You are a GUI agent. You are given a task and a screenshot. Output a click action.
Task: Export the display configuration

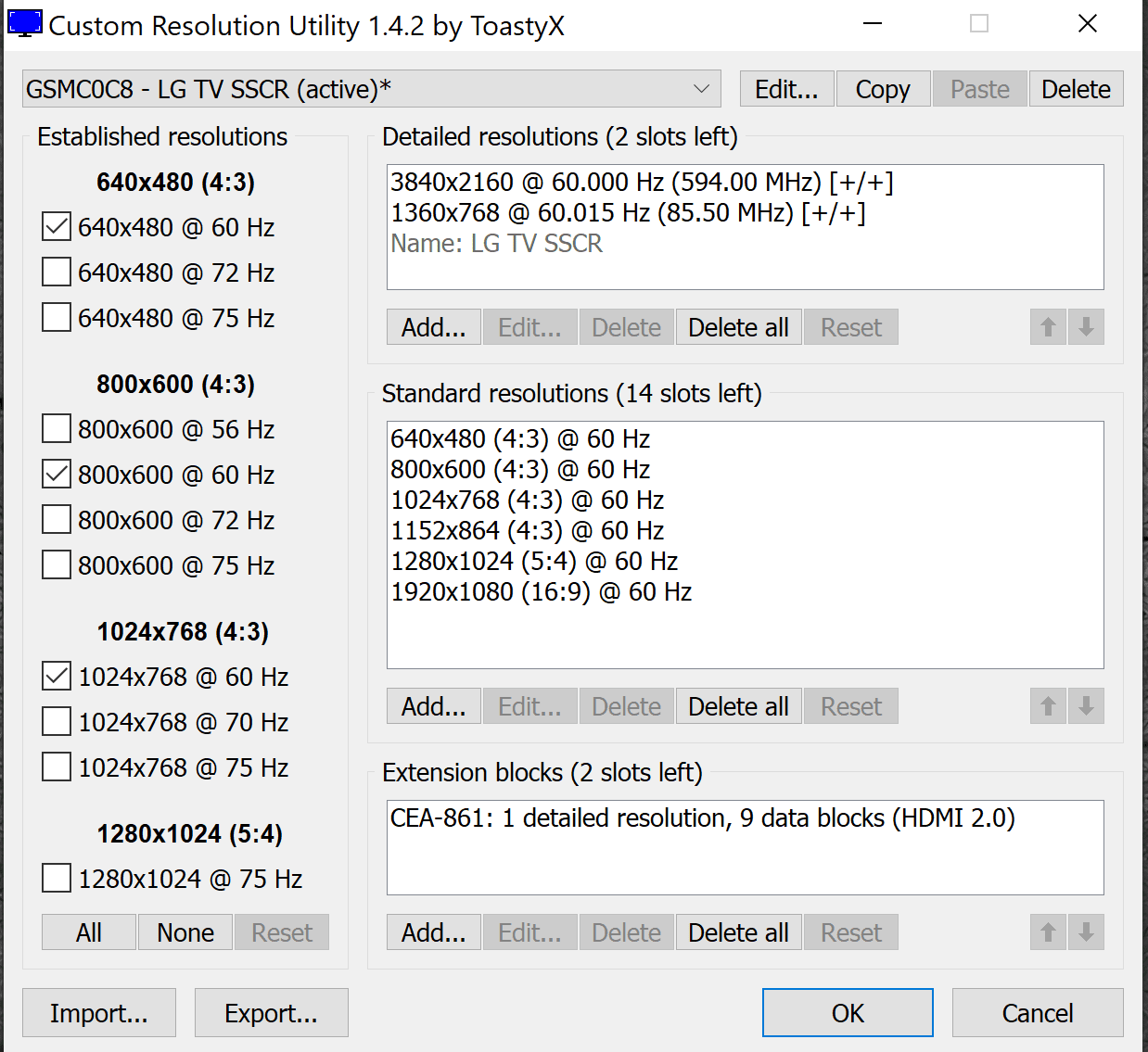(272, 1013)
